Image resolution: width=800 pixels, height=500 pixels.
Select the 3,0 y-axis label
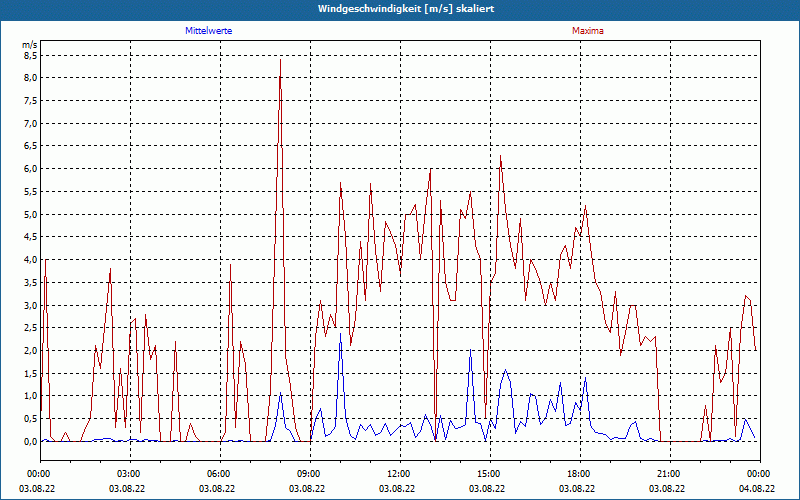click(31, 306)
